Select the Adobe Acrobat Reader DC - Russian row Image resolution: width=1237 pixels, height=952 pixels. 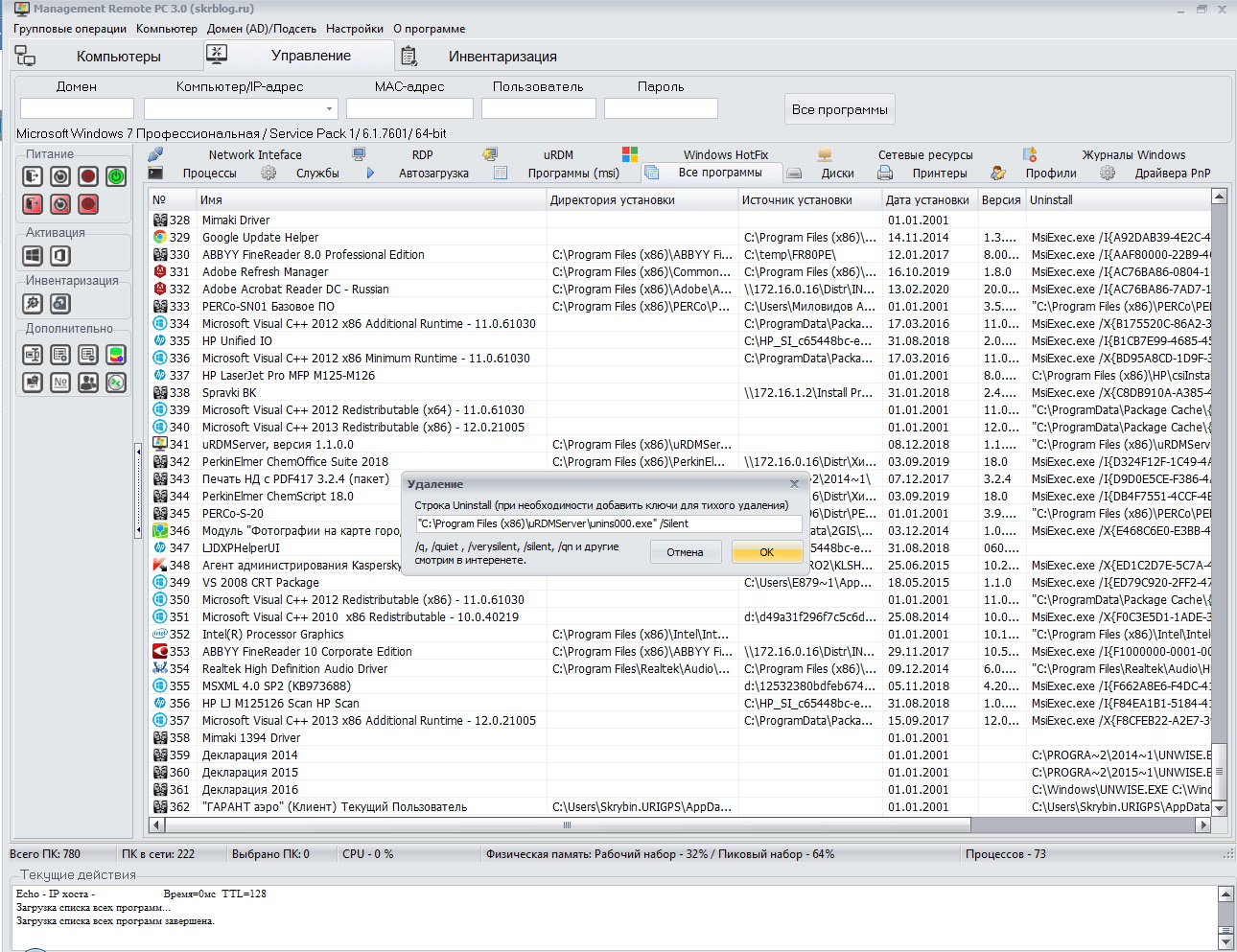(x=680, y=290)
